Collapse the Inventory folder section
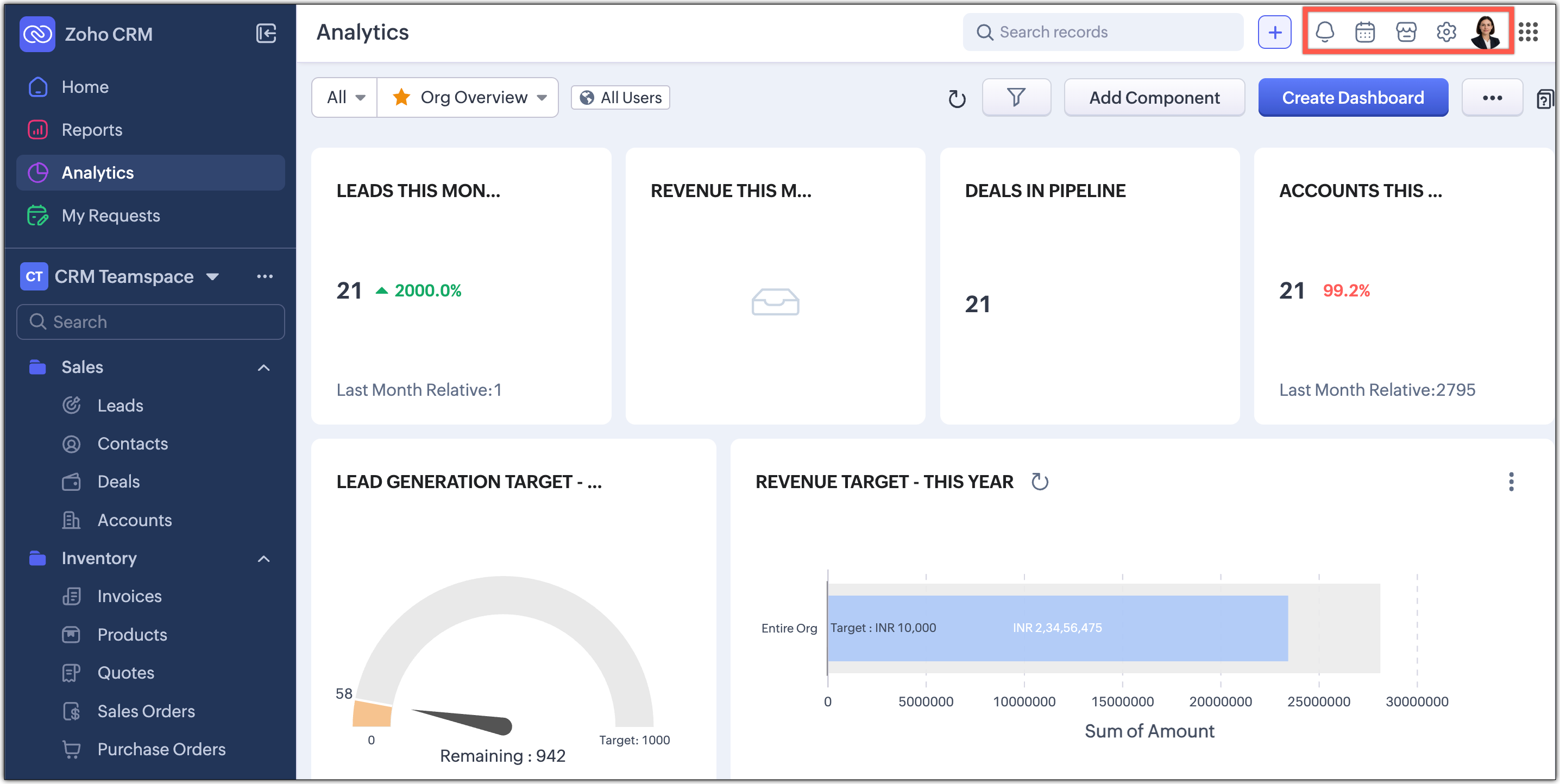Viewport: 1560px width, 784px height. pos(263,558)
